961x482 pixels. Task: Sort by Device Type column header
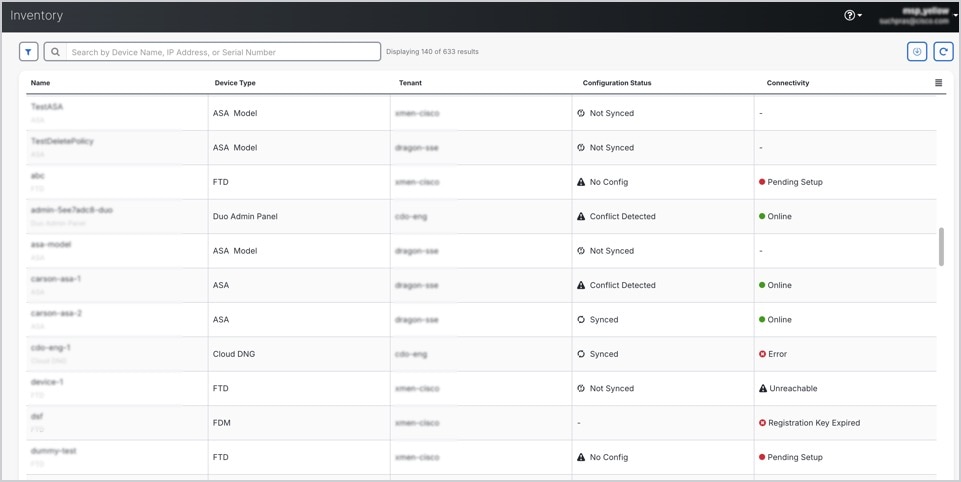[x=235, y=83]
